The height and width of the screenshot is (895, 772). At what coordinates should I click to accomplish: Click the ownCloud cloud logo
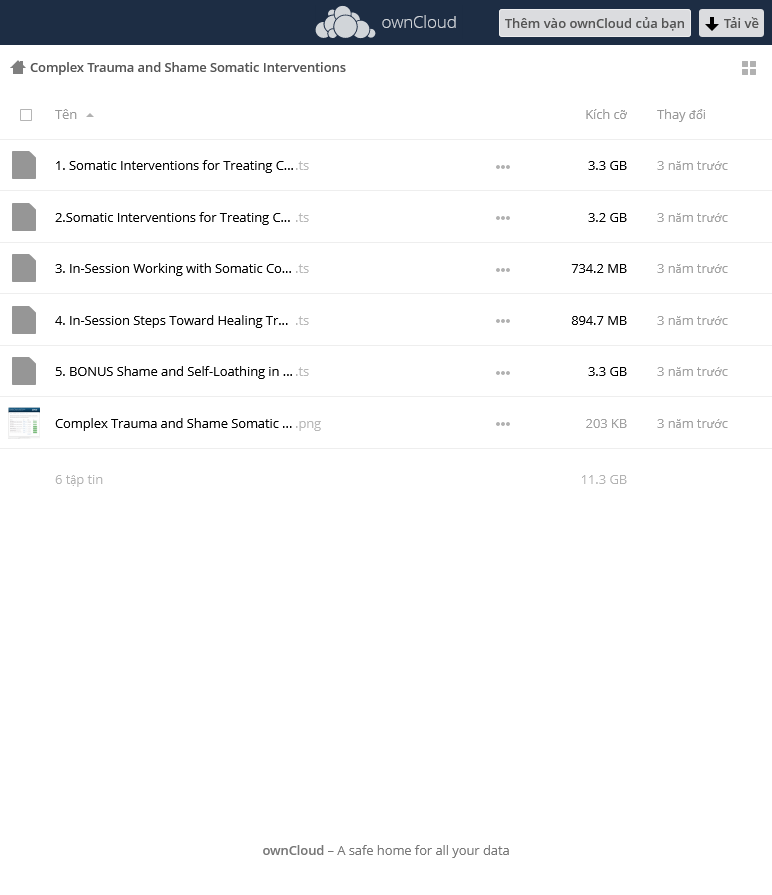click(x=345, y=23)
